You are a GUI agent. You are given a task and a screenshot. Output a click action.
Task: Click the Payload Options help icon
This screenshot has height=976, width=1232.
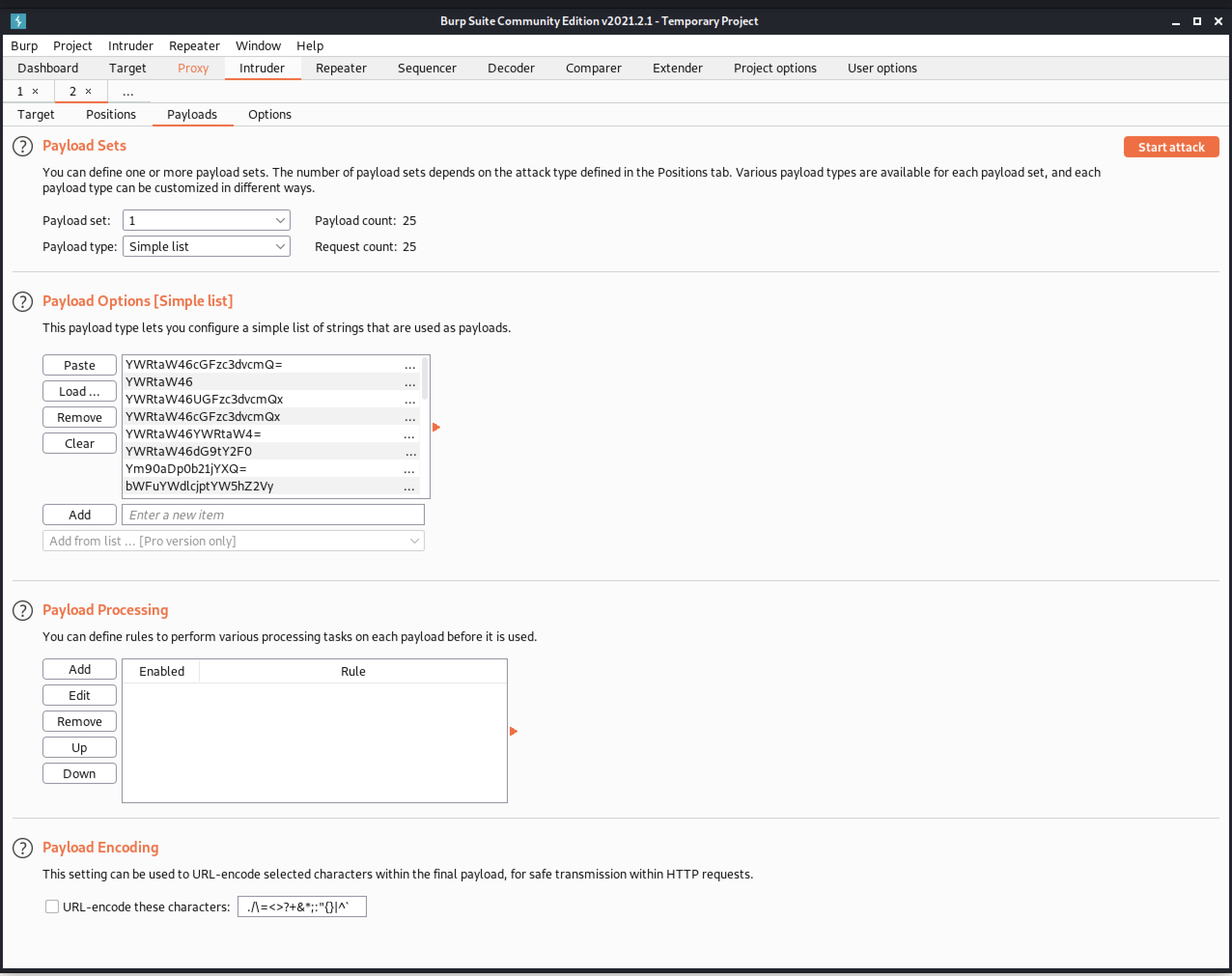click(x=22, y=302)
